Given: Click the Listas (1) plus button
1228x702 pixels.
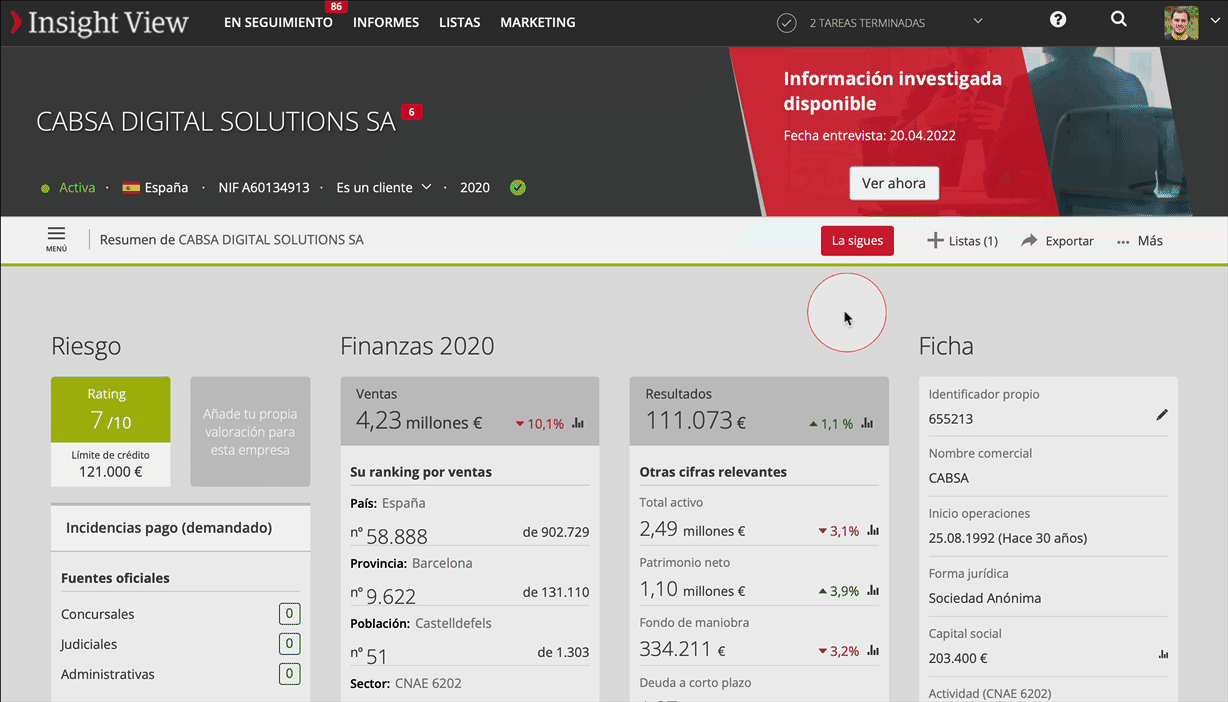Looking at the screenshot, I should coord(963,241).
